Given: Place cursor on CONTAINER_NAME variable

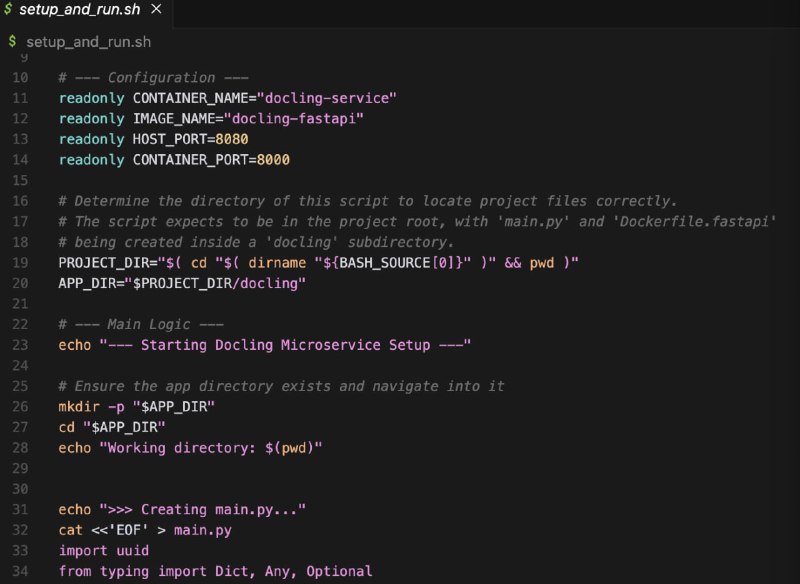Looking at the screenshot, I should tap(190, 98).
